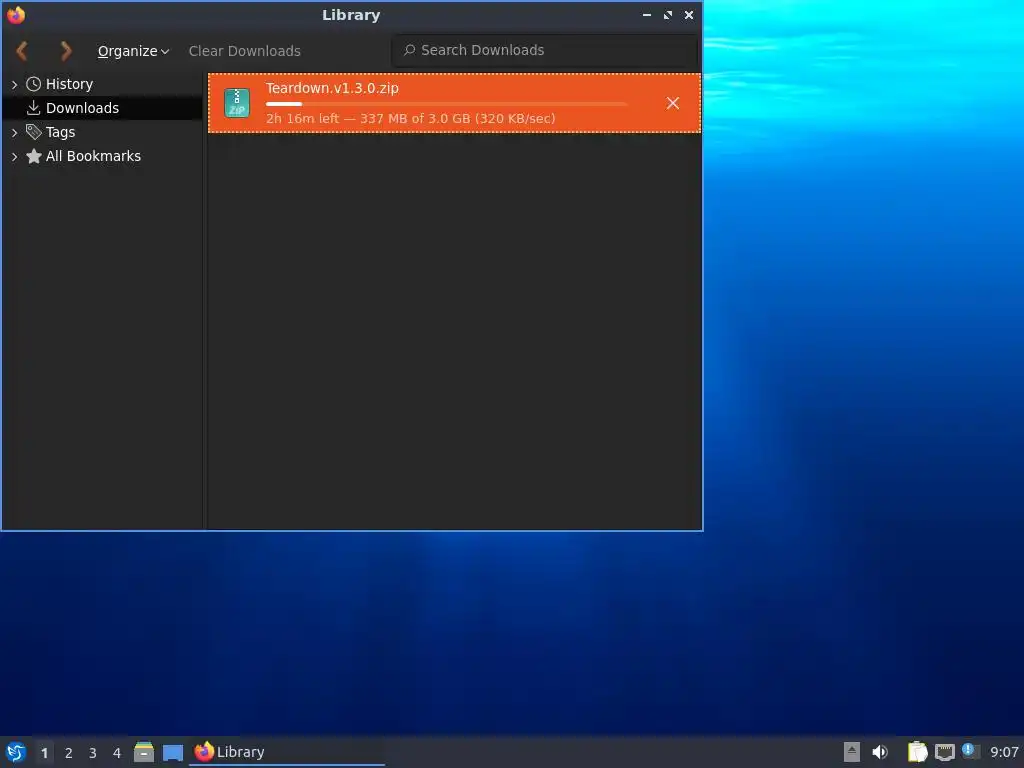
Task: Focus the Search Downloads field
Action: (x=545, y=50)
